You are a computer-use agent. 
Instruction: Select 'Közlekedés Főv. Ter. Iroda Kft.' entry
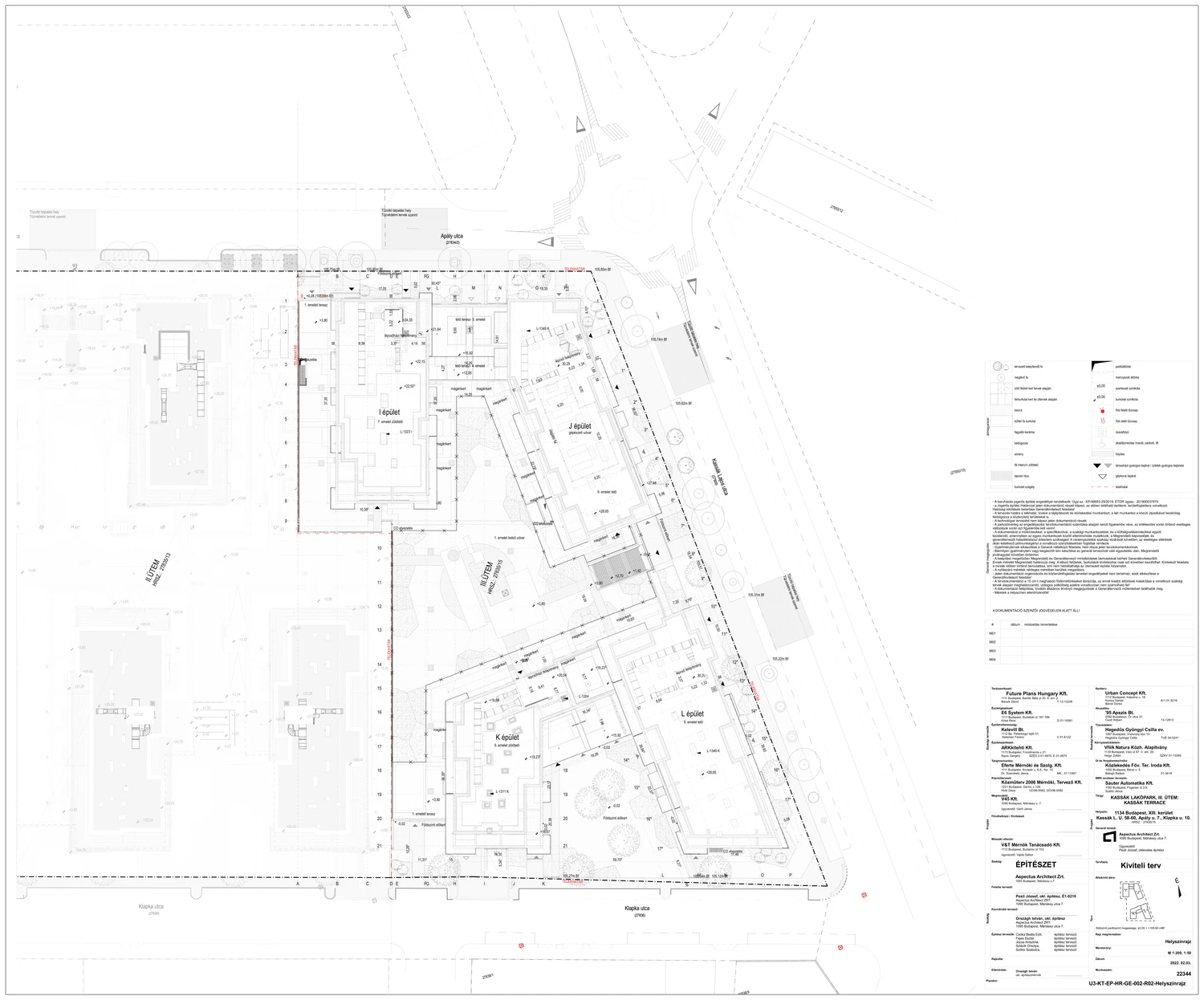[1138, 765]
